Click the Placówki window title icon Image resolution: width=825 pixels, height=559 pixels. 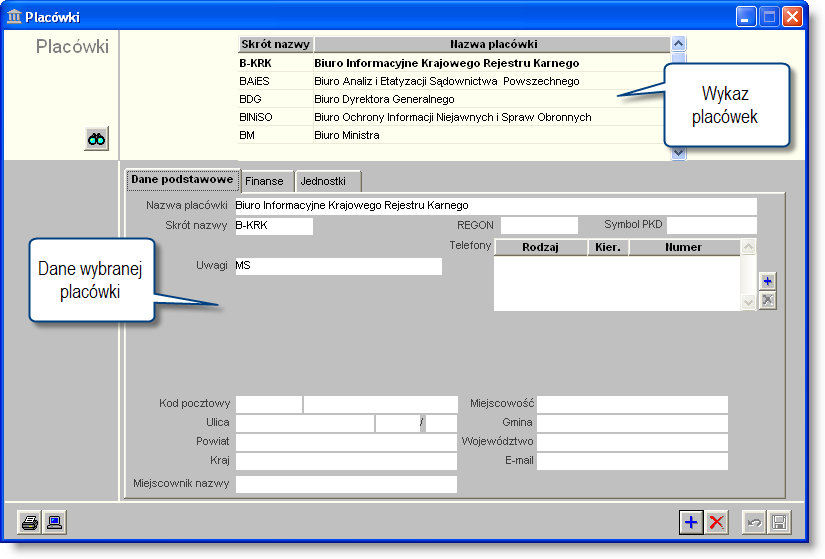click(14, 17)
